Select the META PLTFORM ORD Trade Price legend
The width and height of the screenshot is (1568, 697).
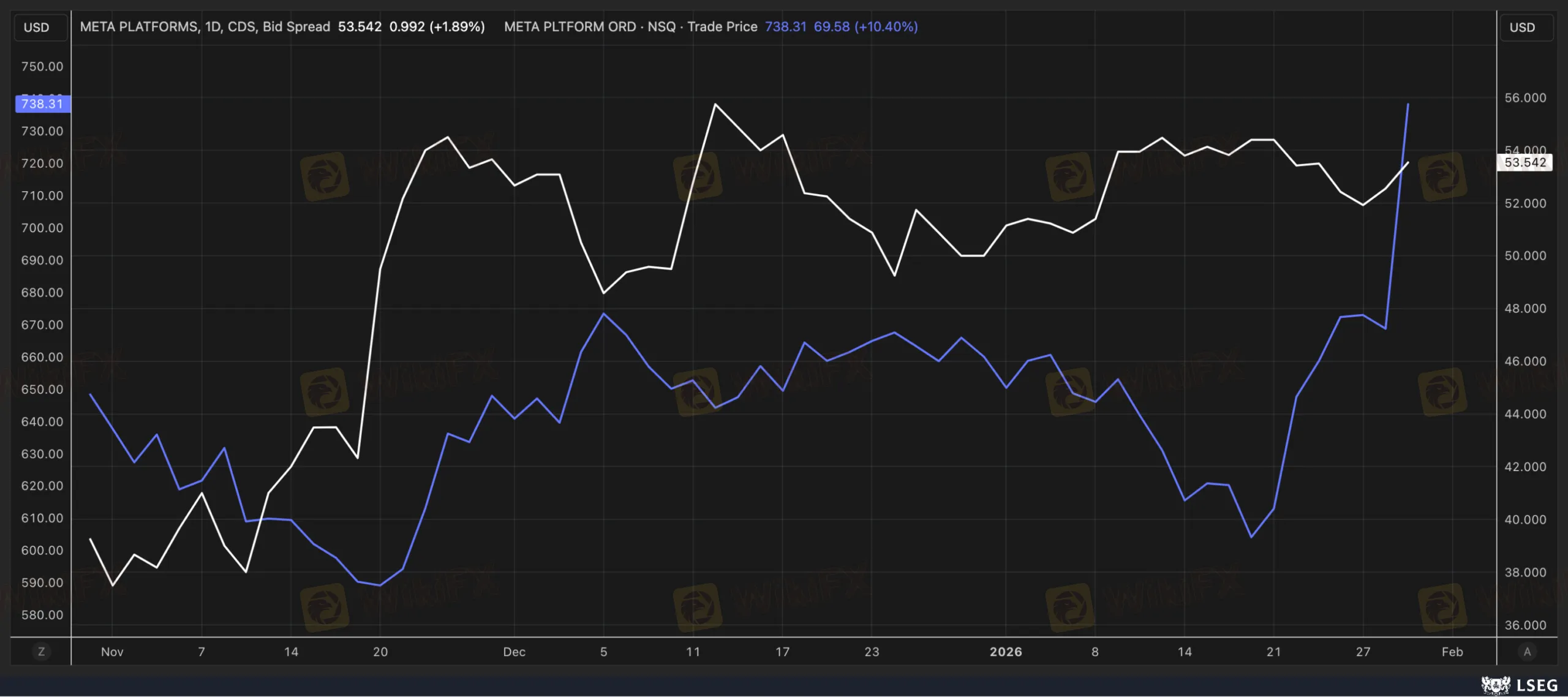[630, 27]
